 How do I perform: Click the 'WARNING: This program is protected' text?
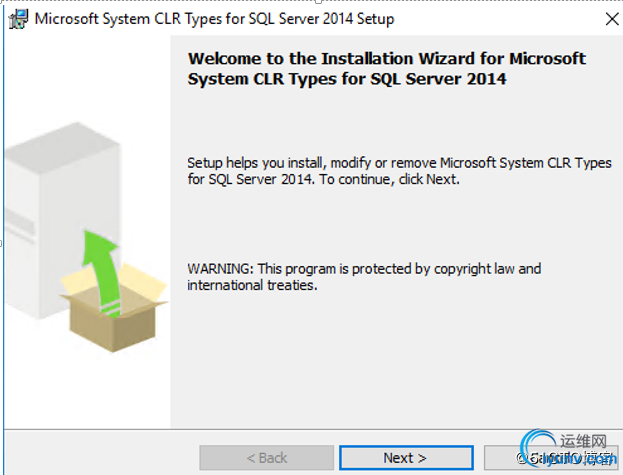364,277
